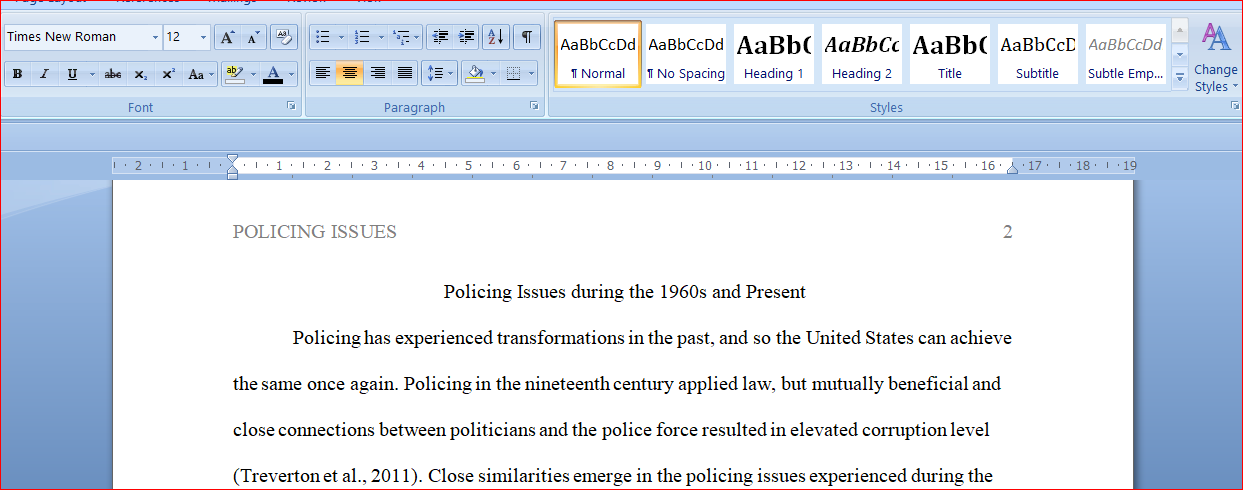Click the Shrink Font icon
The height and width of the screenshot is (490, 1243).
click(254, 37)
